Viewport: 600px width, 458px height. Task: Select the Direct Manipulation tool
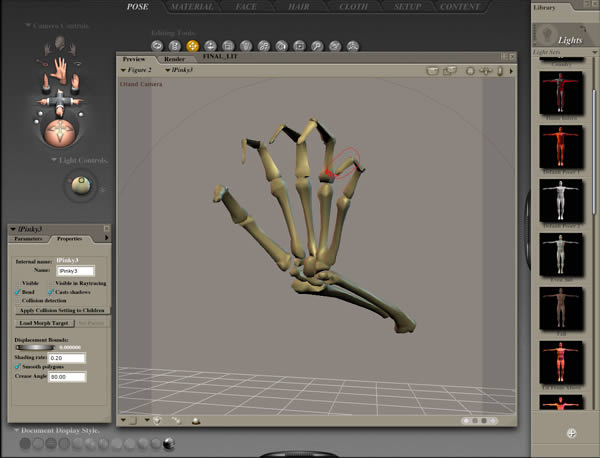[353, 46]
